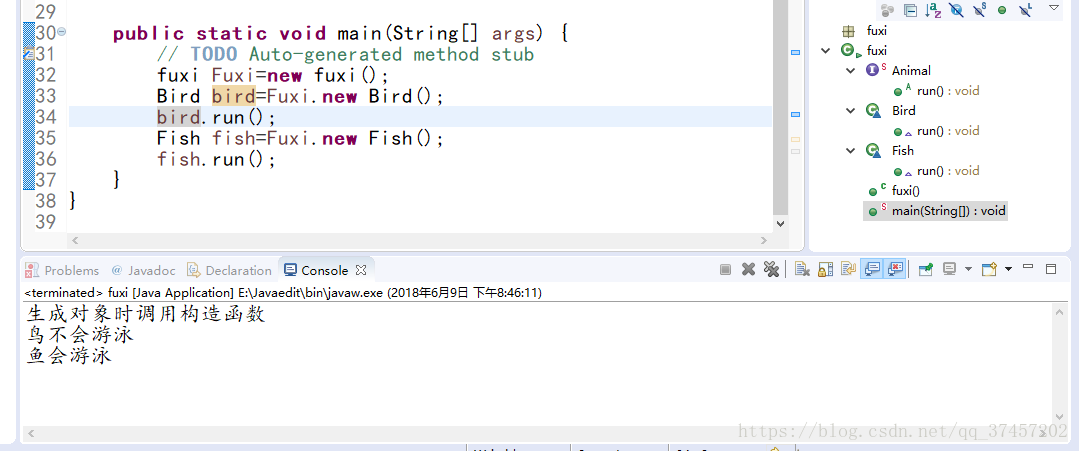Click the Bird class icon in Outline
Viewport: 1079px width, 451px height.
(873, 111)
